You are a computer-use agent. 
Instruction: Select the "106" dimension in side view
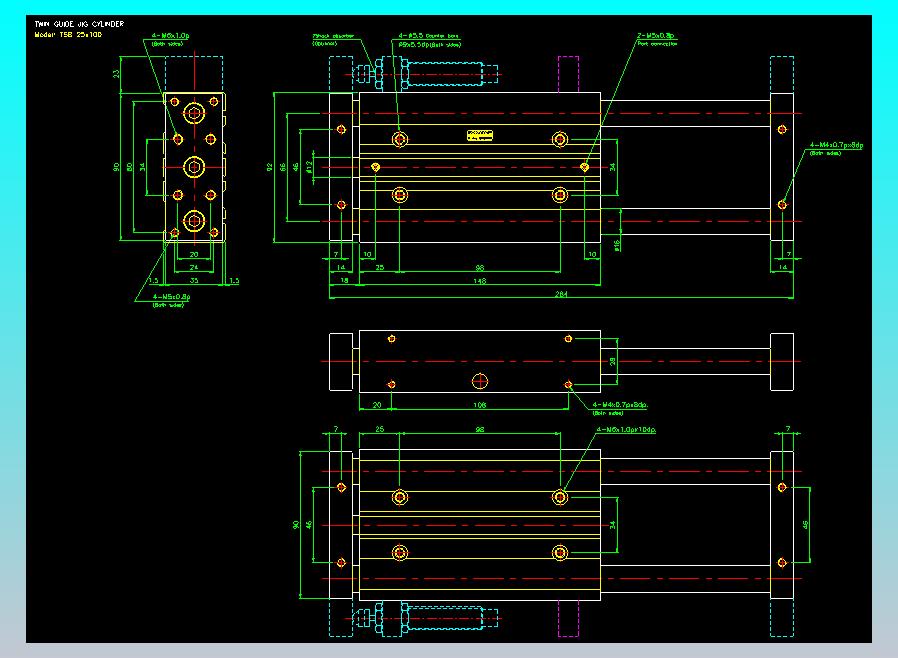480,405
